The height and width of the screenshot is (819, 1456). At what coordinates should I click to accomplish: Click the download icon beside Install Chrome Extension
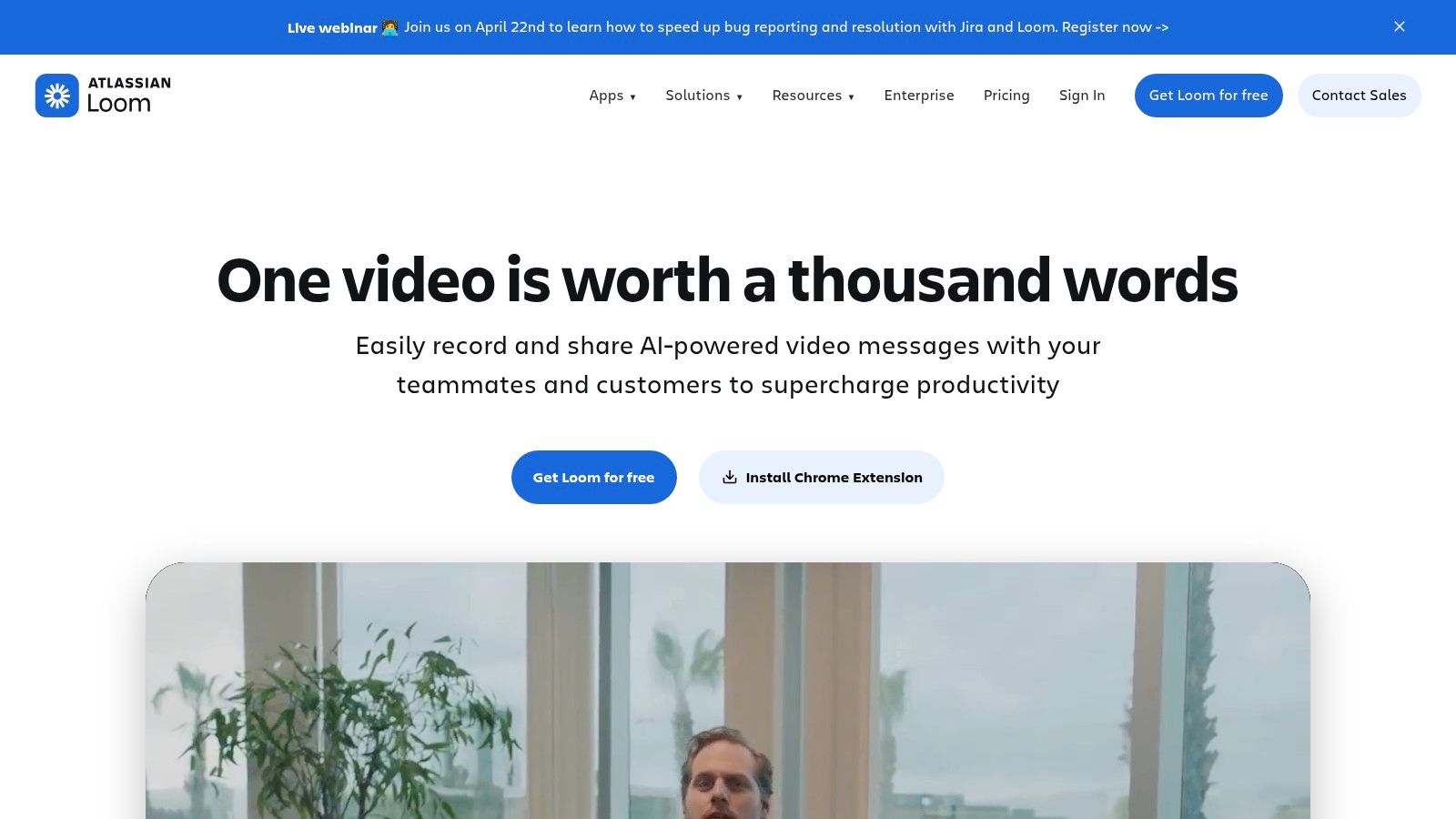730,477
